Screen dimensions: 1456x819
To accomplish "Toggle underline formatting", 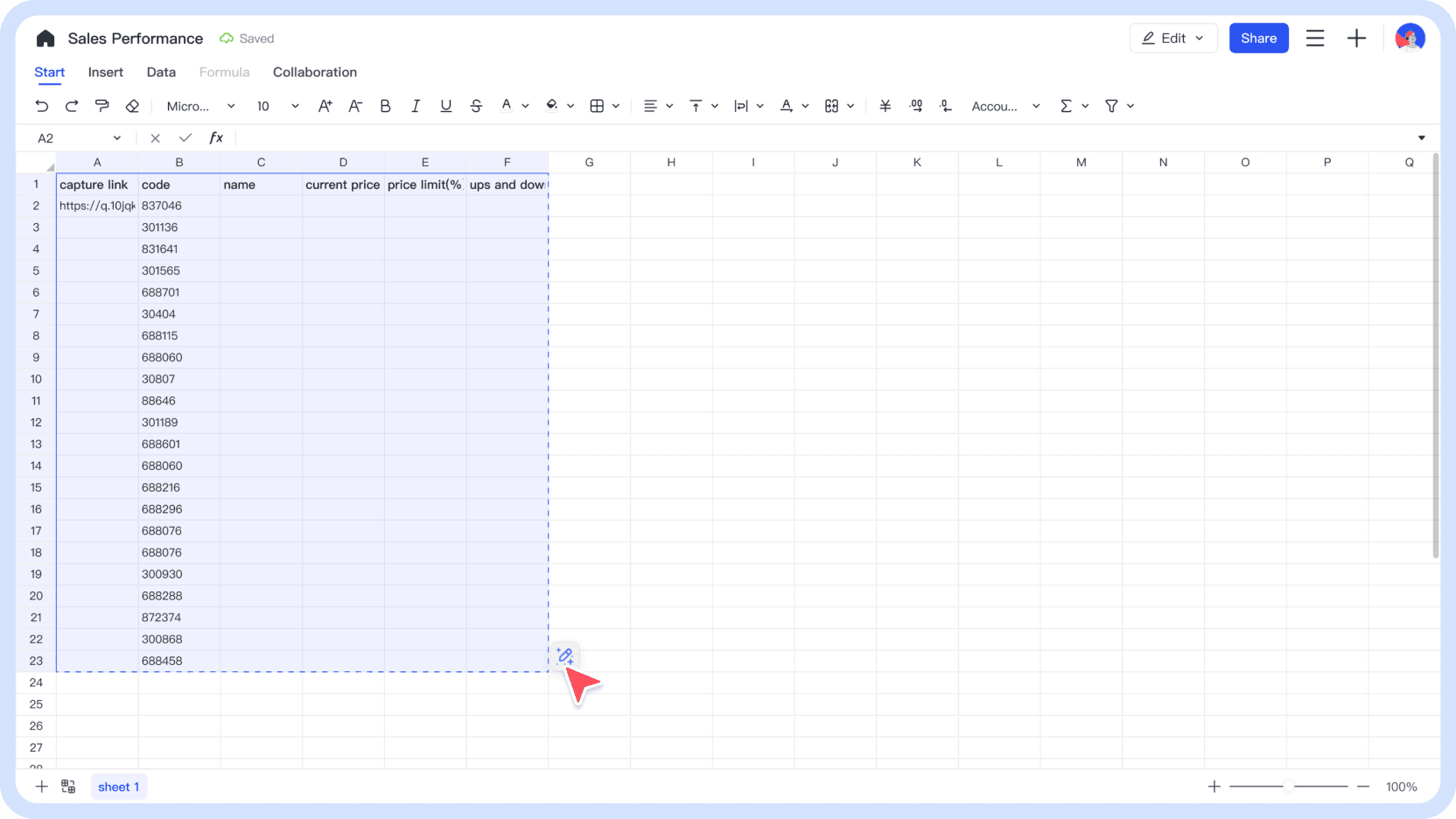I will coord(446,106).
